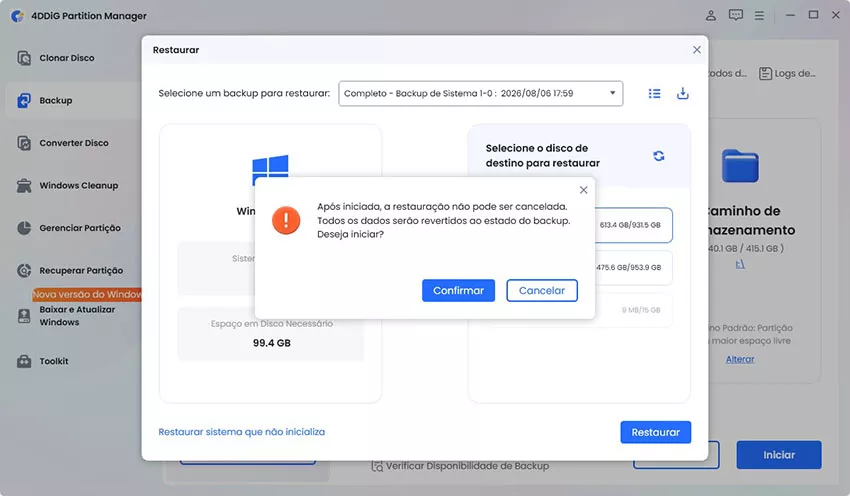
Task: Click the Recuperar Partição icon
Action: point(24,270)
